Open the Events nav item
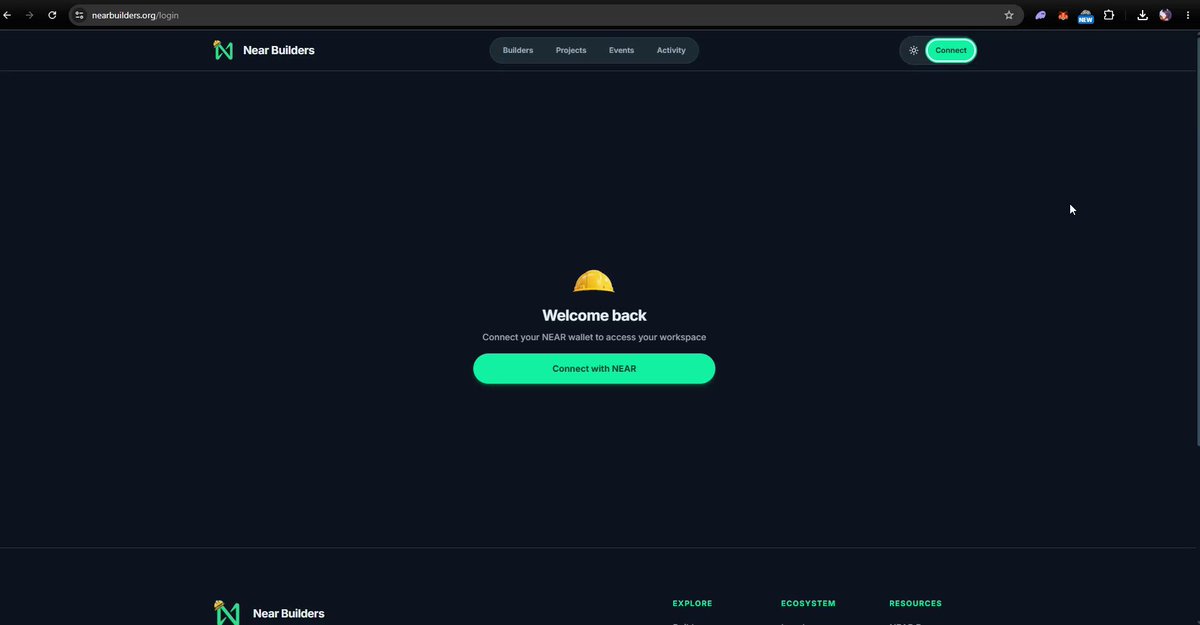Image resolution: width=1200 pixels, height=625 pixels. (621, 50)
